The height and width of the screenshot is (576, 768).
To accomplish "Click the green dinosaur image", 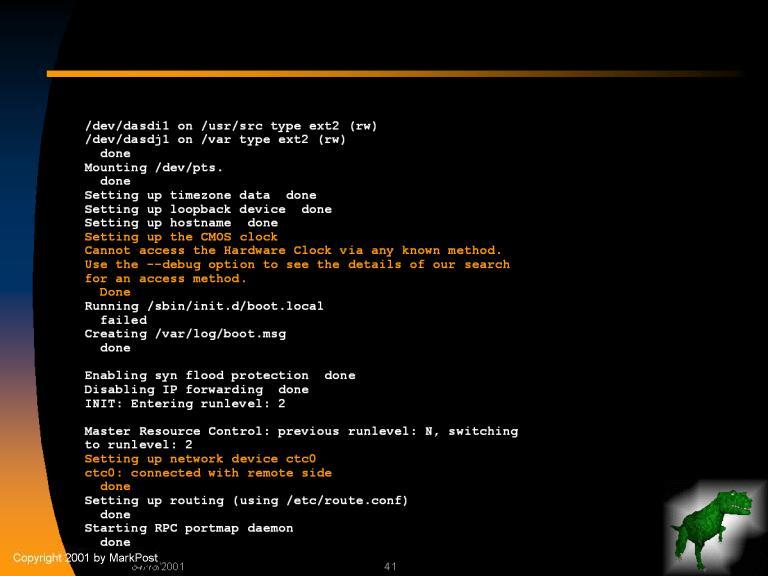I will pos(710,527).
